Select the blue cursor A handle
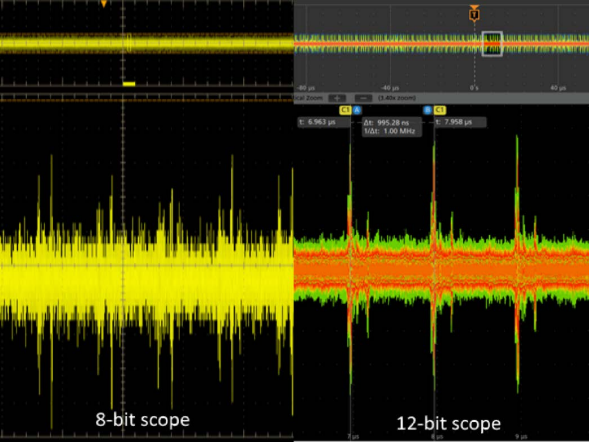The width and height of the screenshot is (589, 442). tap(357, 110)
